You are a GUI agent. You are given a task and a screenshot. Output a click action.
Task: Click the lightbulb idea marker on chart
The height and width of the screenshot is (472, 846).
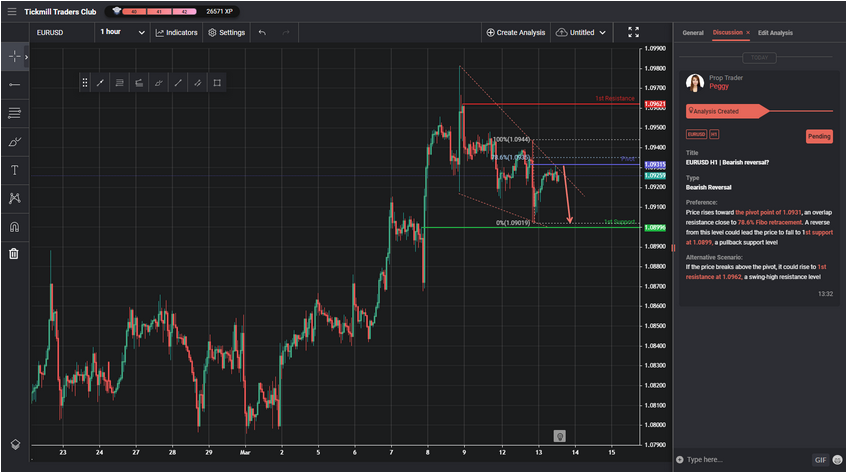pyautogui.click(x=560, y=436)
